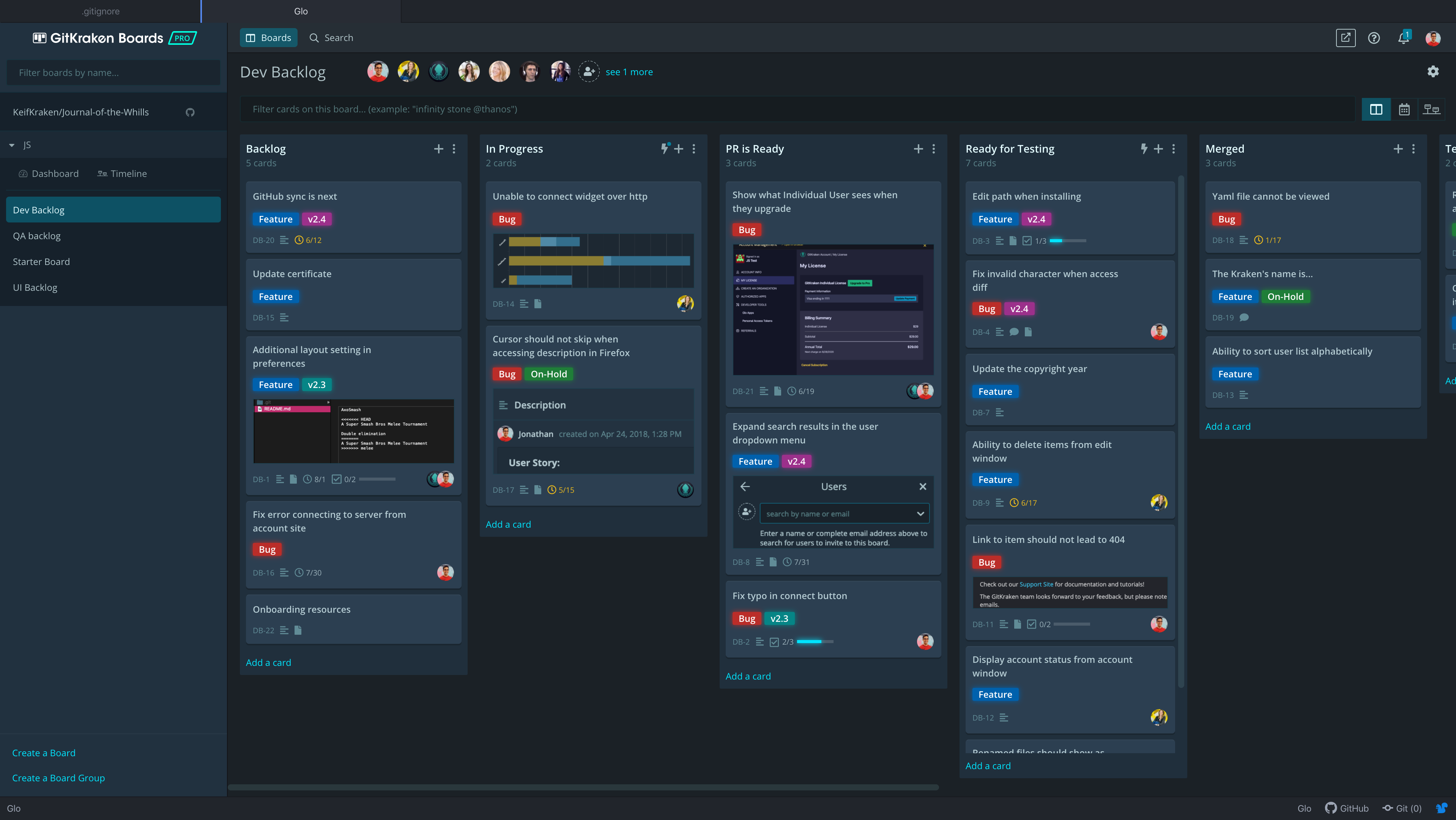1456x820 pixels.
Task: Click checklist icon on DB-3 card
Action: (1027, 241)
